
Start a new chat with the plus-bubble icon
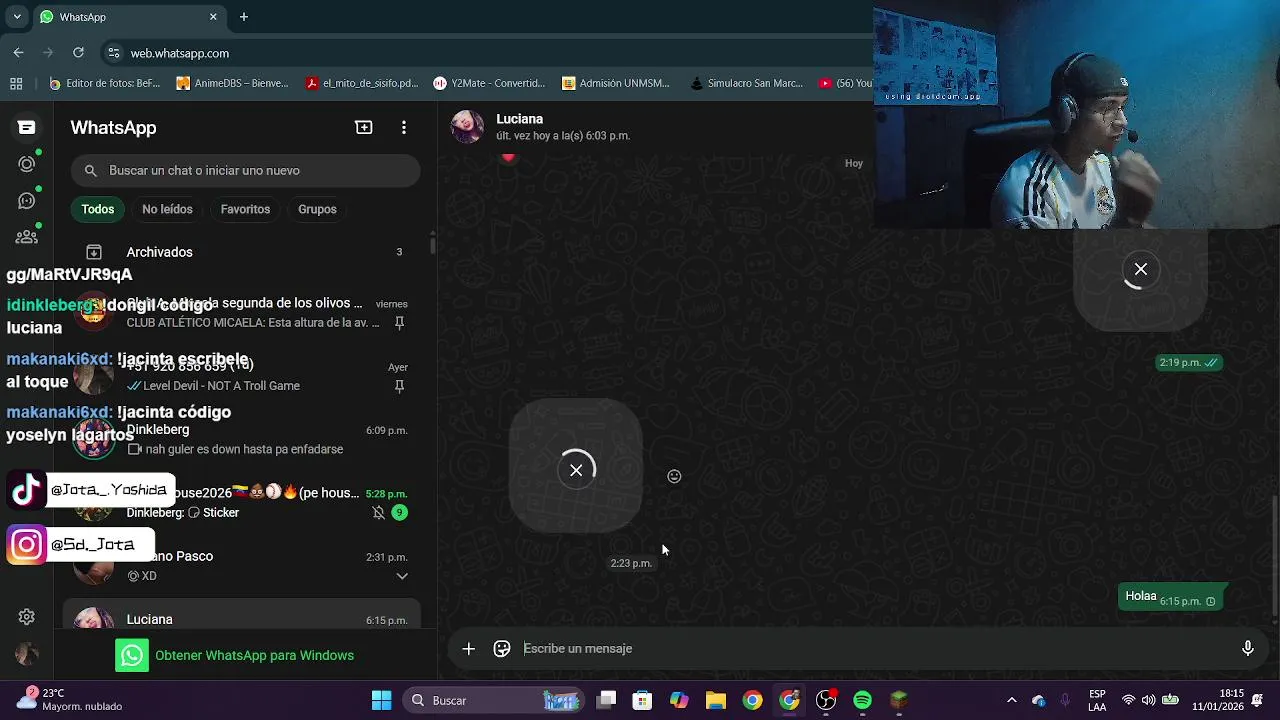point(364,127)
